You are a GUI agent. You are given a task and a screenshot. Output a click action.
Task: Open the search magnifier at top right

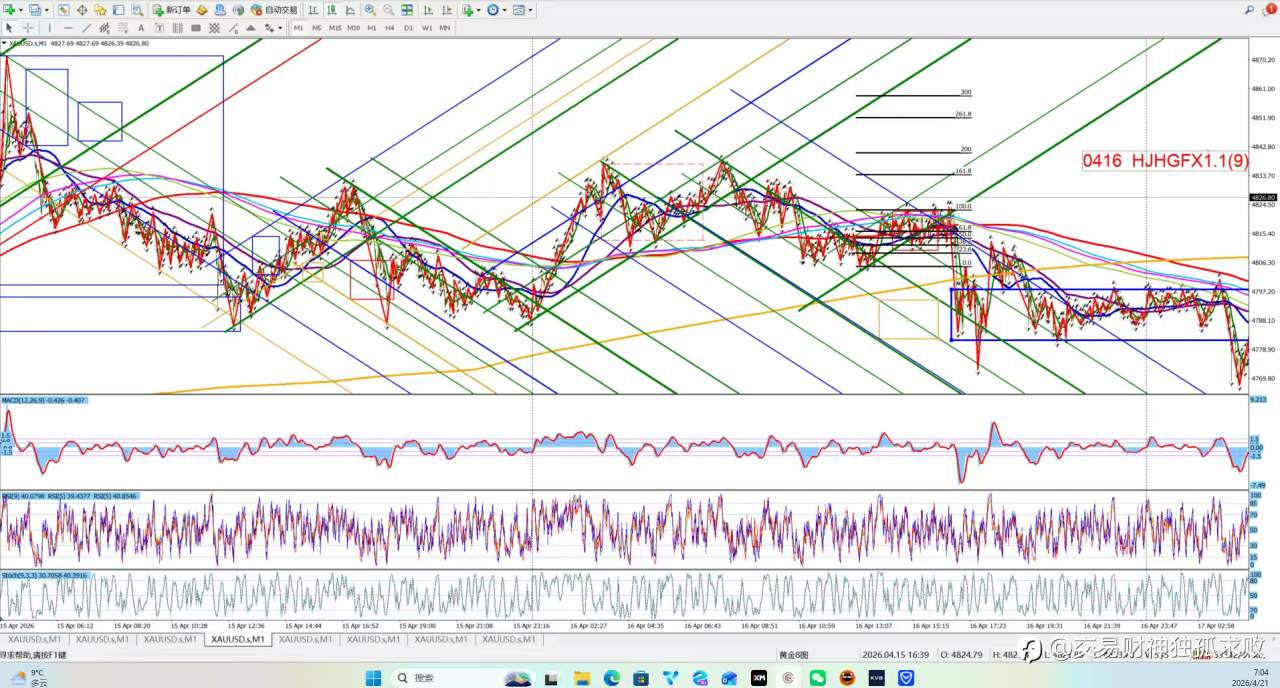(x=1250, y=9)
